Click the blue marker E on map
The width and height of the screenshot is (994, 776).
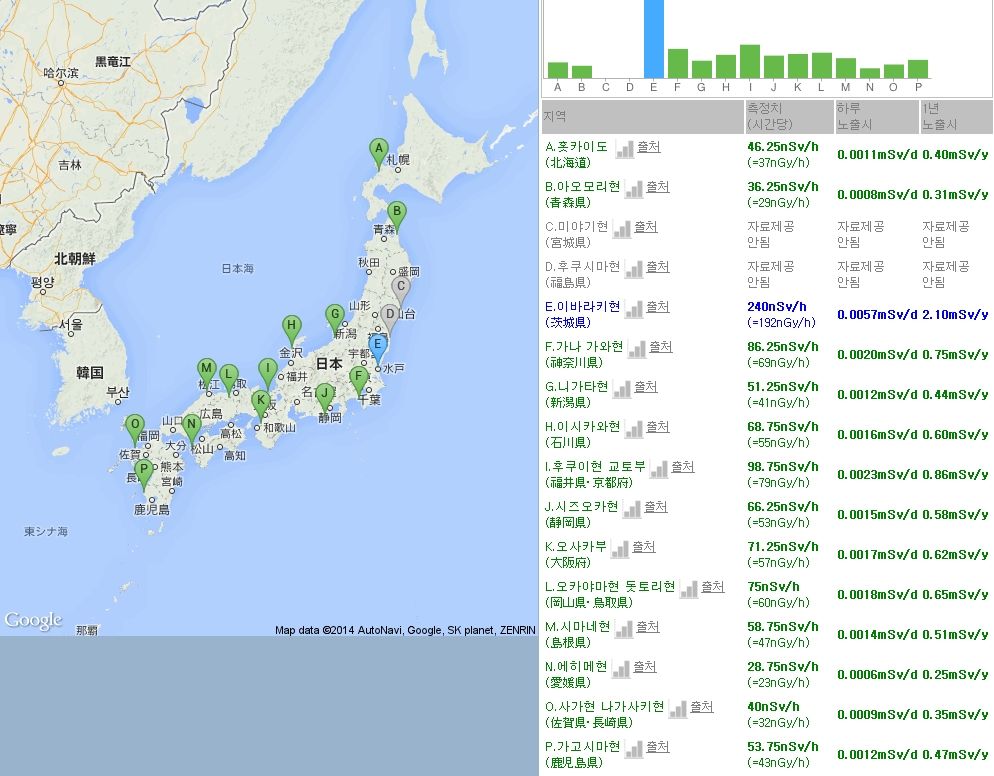(x=377, y=346)
